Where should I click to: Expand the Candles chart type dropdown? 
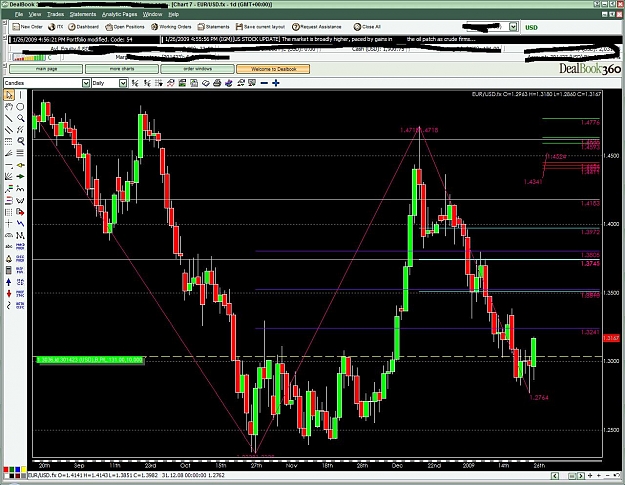click(86, 83)
